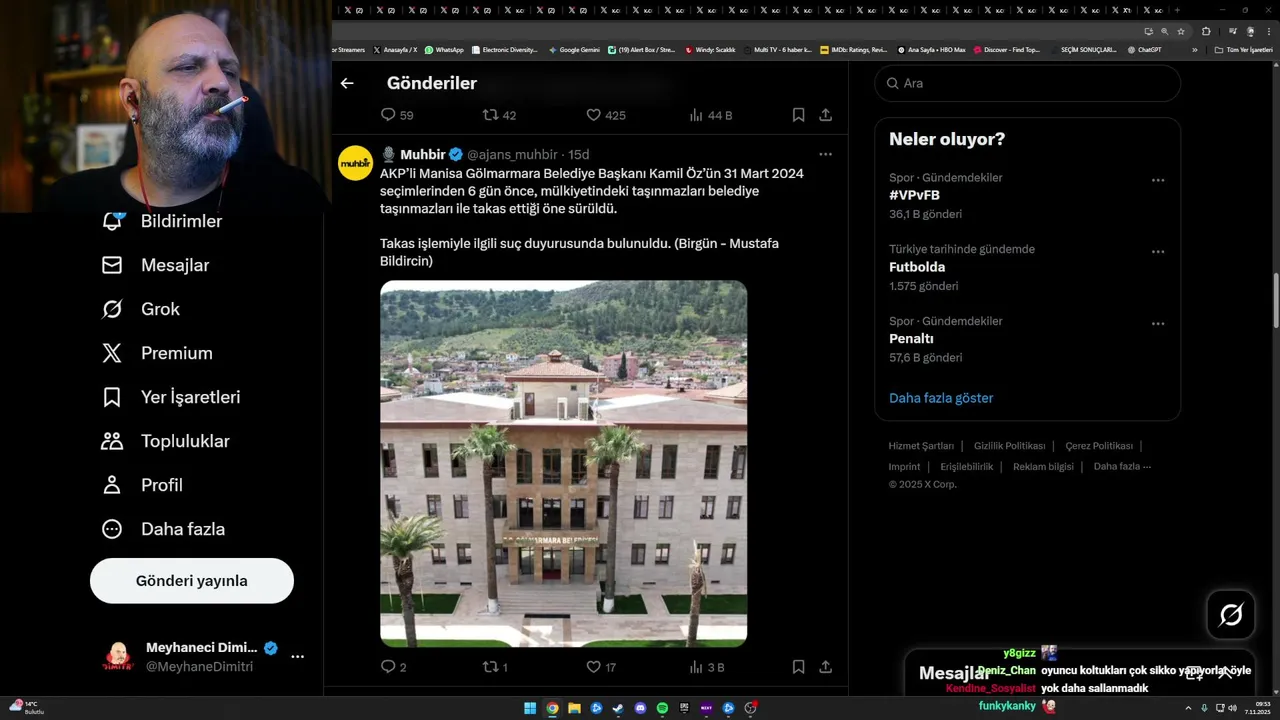This screenshot has width=1280, height=720.
Task: Open options for the Penaltı trend
Action: tap(1158, 324)
